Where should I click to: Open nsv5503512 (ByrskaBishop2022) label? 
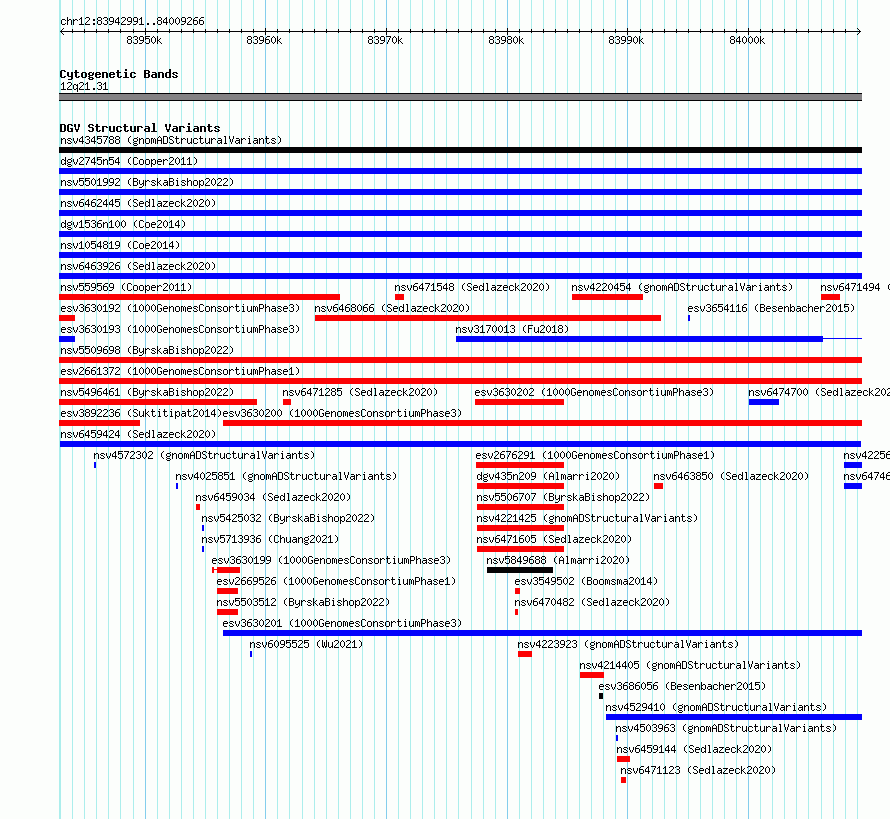[303, 602]
